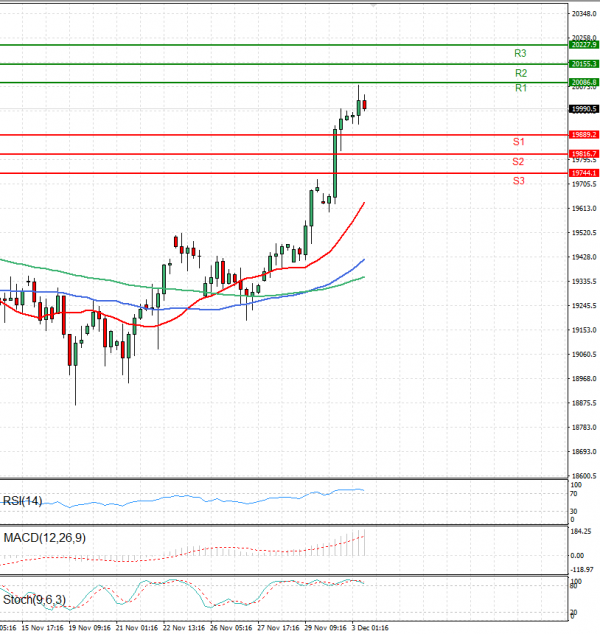
Task: Click the S3 support label
Action: click(x=519, y=181)
